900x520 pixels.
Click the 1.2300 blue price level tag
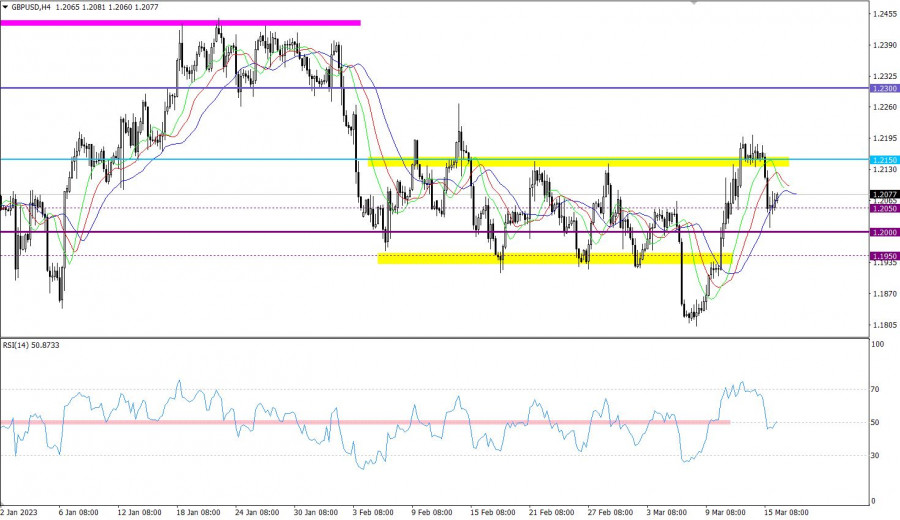[884, 89]
